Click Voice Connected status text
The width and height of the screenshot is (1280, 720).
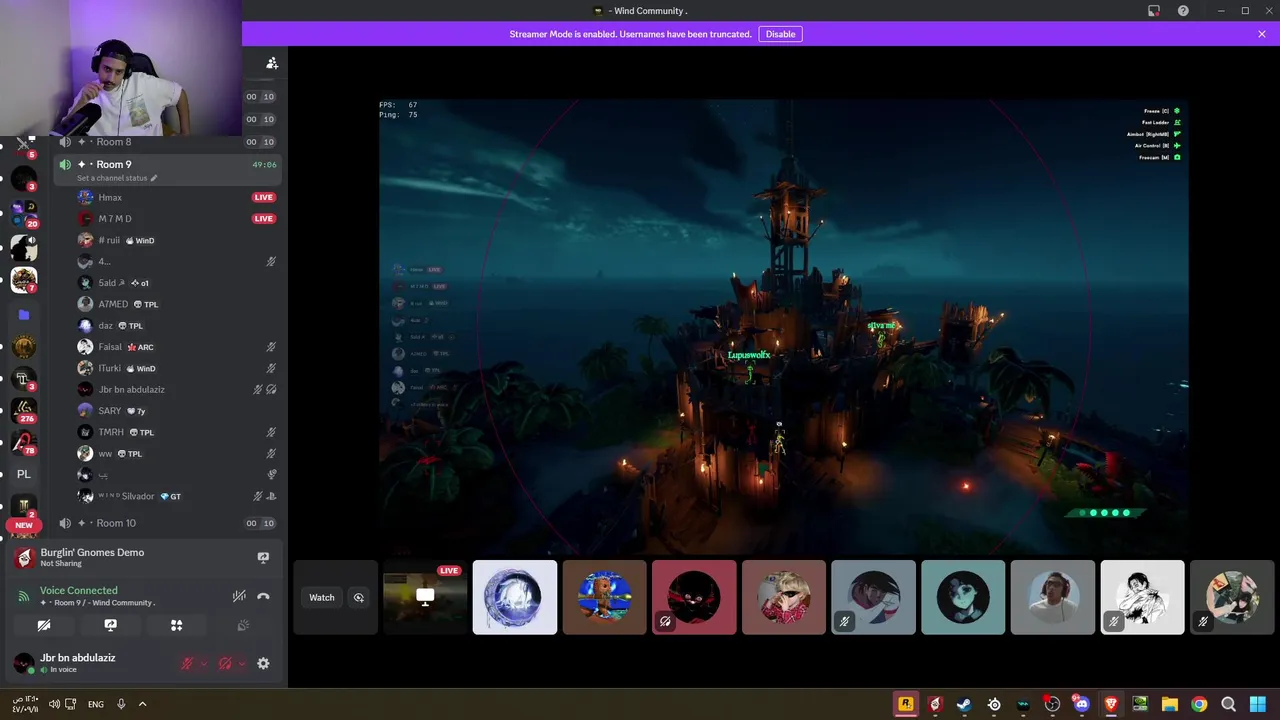(x=78, y=590)
